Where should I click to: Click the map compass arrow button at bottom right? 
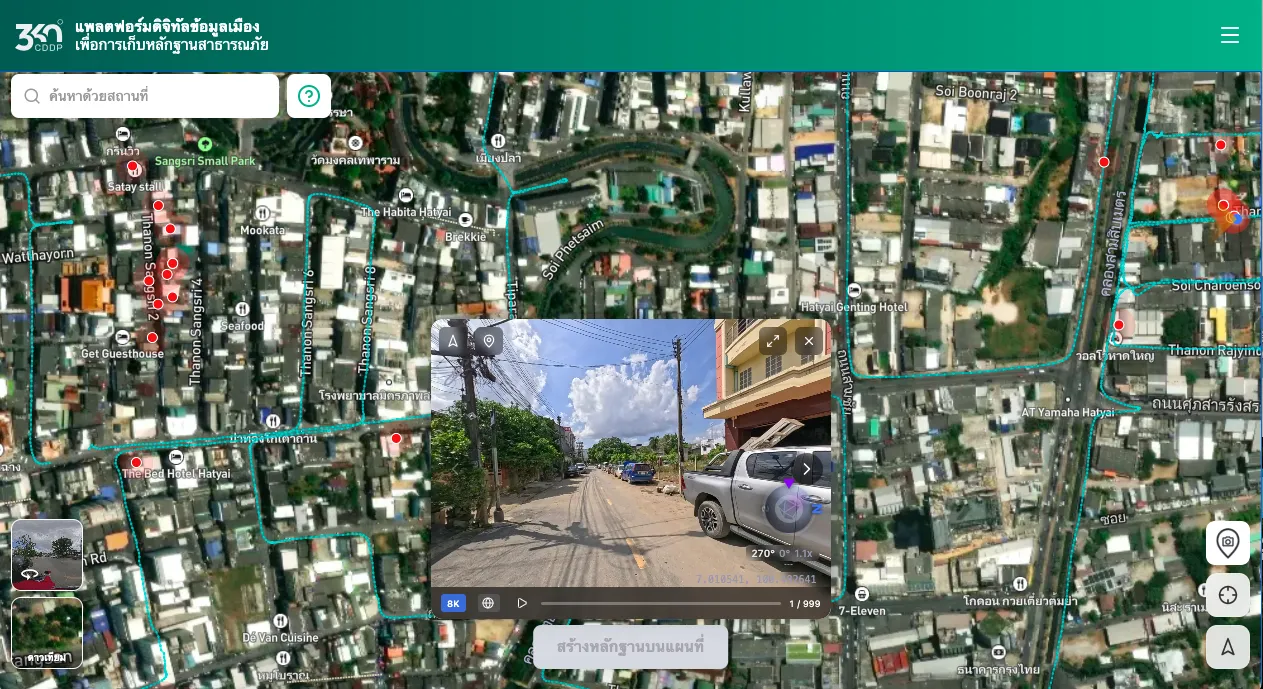coord(1227,647)
